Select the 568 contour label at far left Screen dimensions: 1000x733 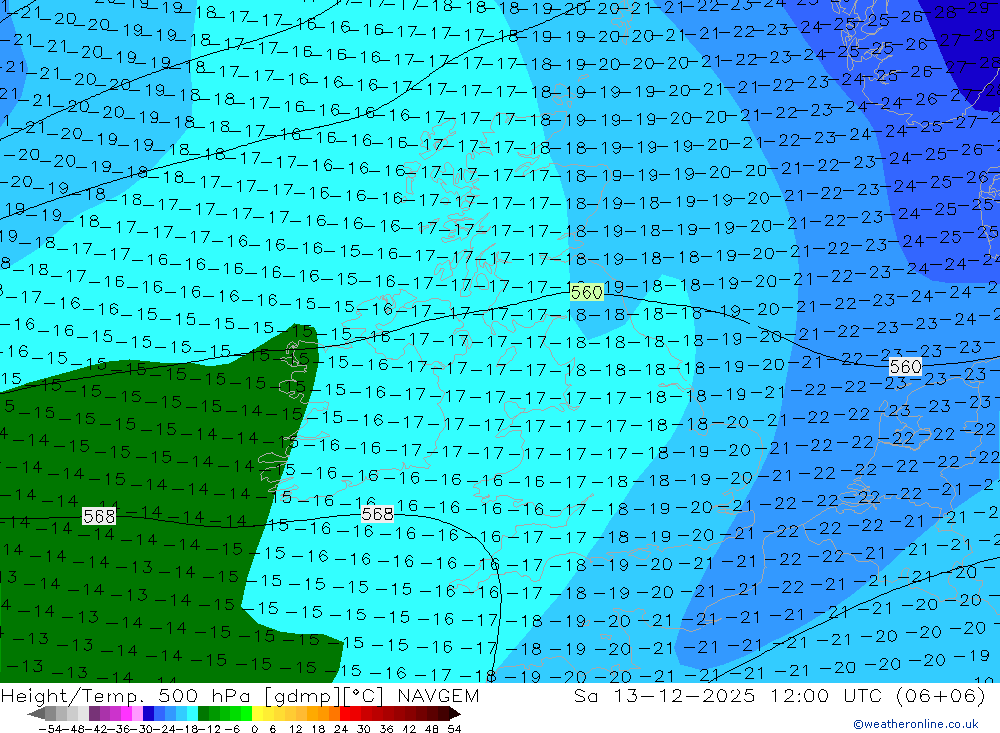click(x=99, y=516)
